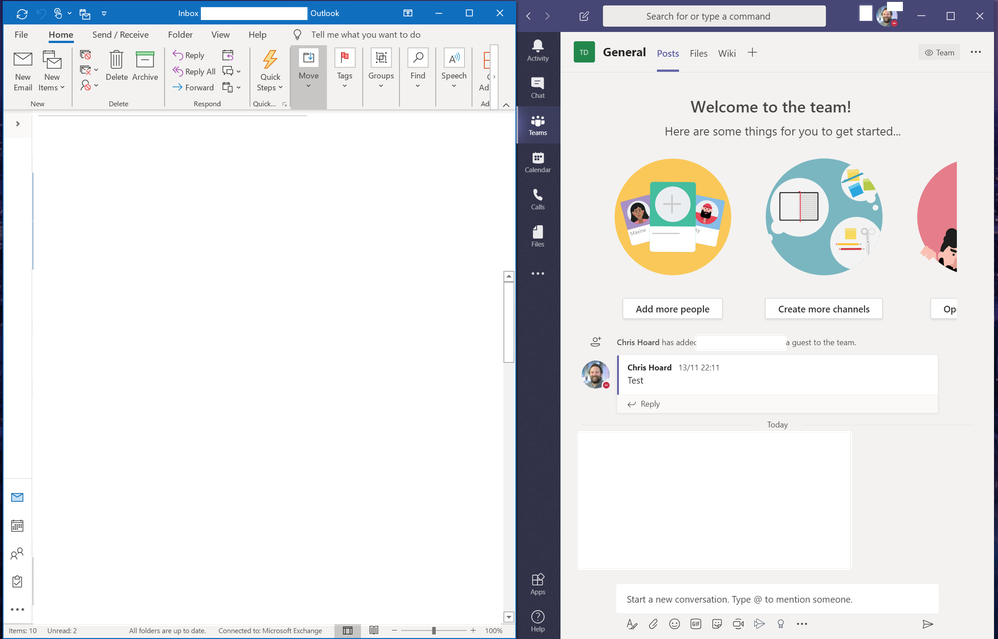Screen dimensions: 998x639
Task: Click the Archive box icon in Outlook
Action: pyautogui.click(x=145, y=66)
